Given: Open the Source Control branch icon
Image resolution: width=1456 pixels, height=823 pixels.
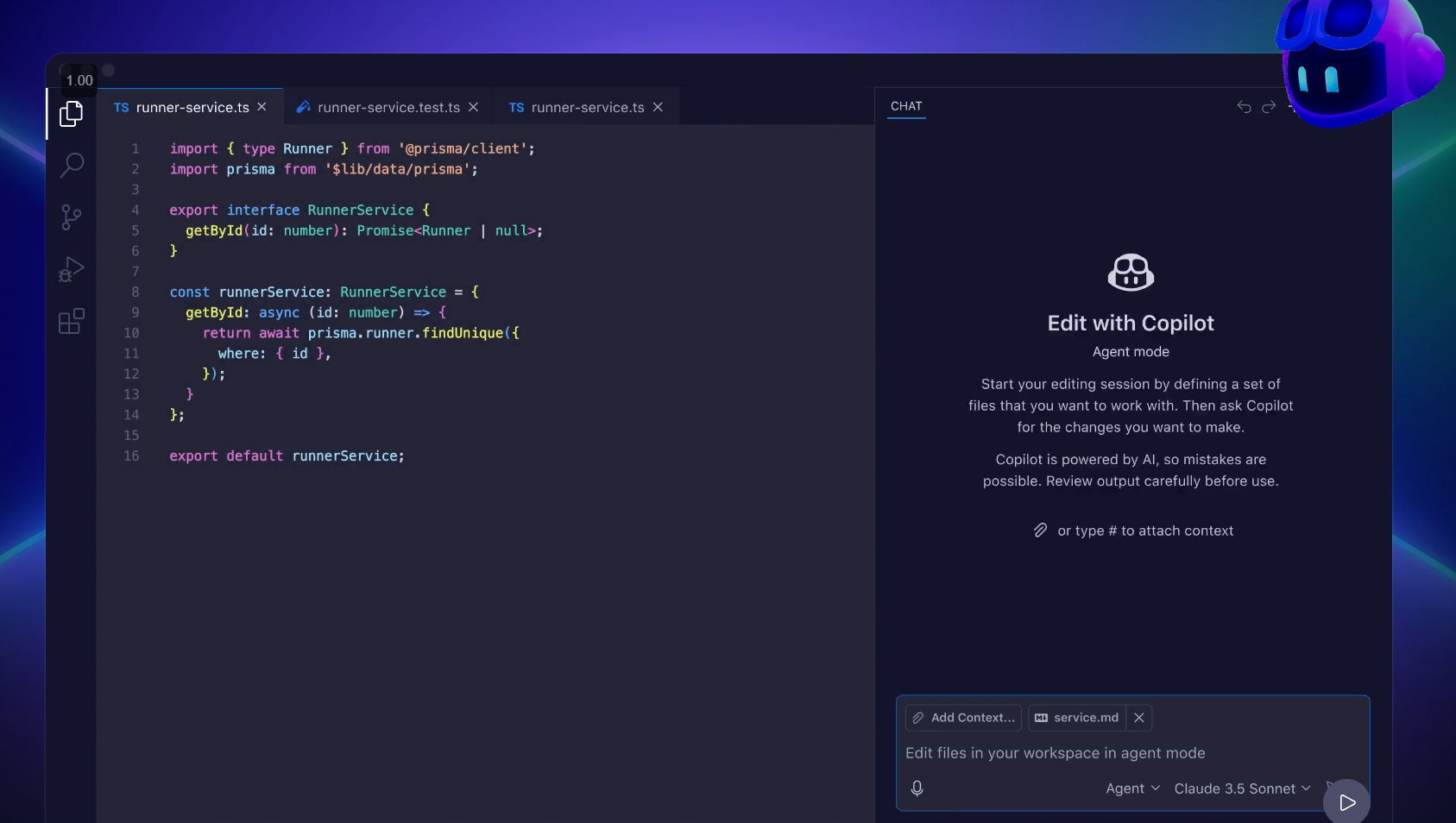Looking at the screenshot, I should tap(72, 217).
